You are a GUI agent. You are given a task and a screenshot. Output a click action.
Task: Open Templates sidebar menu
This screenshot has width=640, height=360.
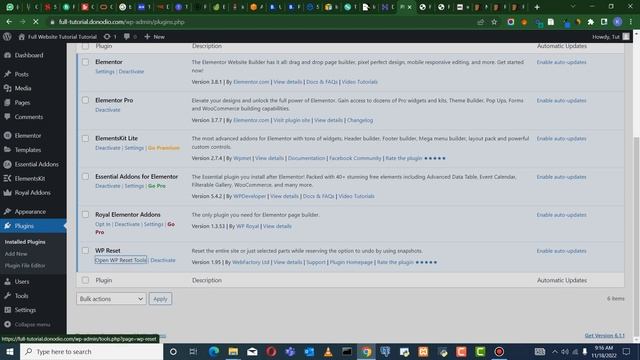pos(28,150)
